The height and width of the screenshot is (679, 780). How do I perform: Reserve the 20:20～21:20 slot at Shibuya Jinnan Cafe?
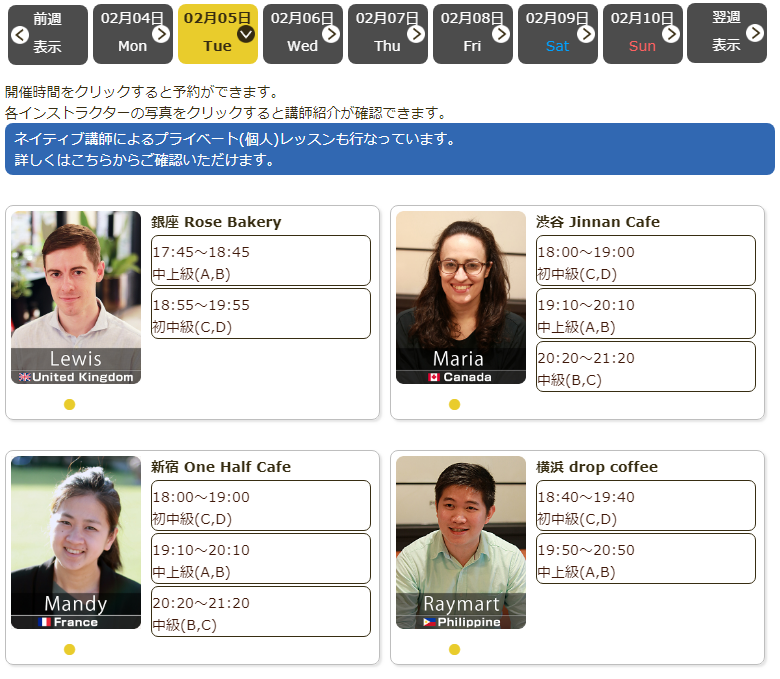pos(645,367)
